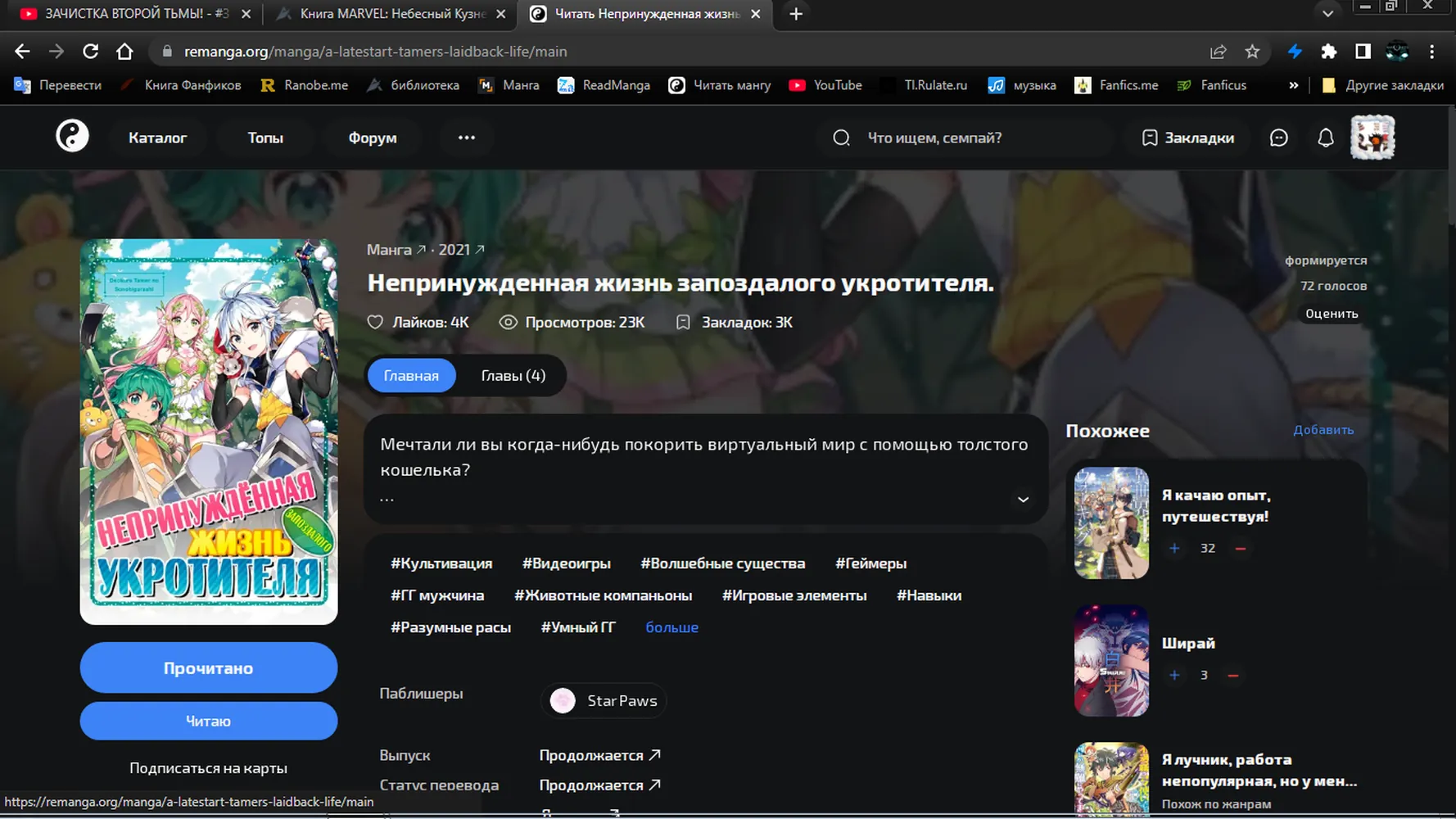
Task: Open similar title 'Я качаю опыт, путешествуя!'
Action: 1215,505
